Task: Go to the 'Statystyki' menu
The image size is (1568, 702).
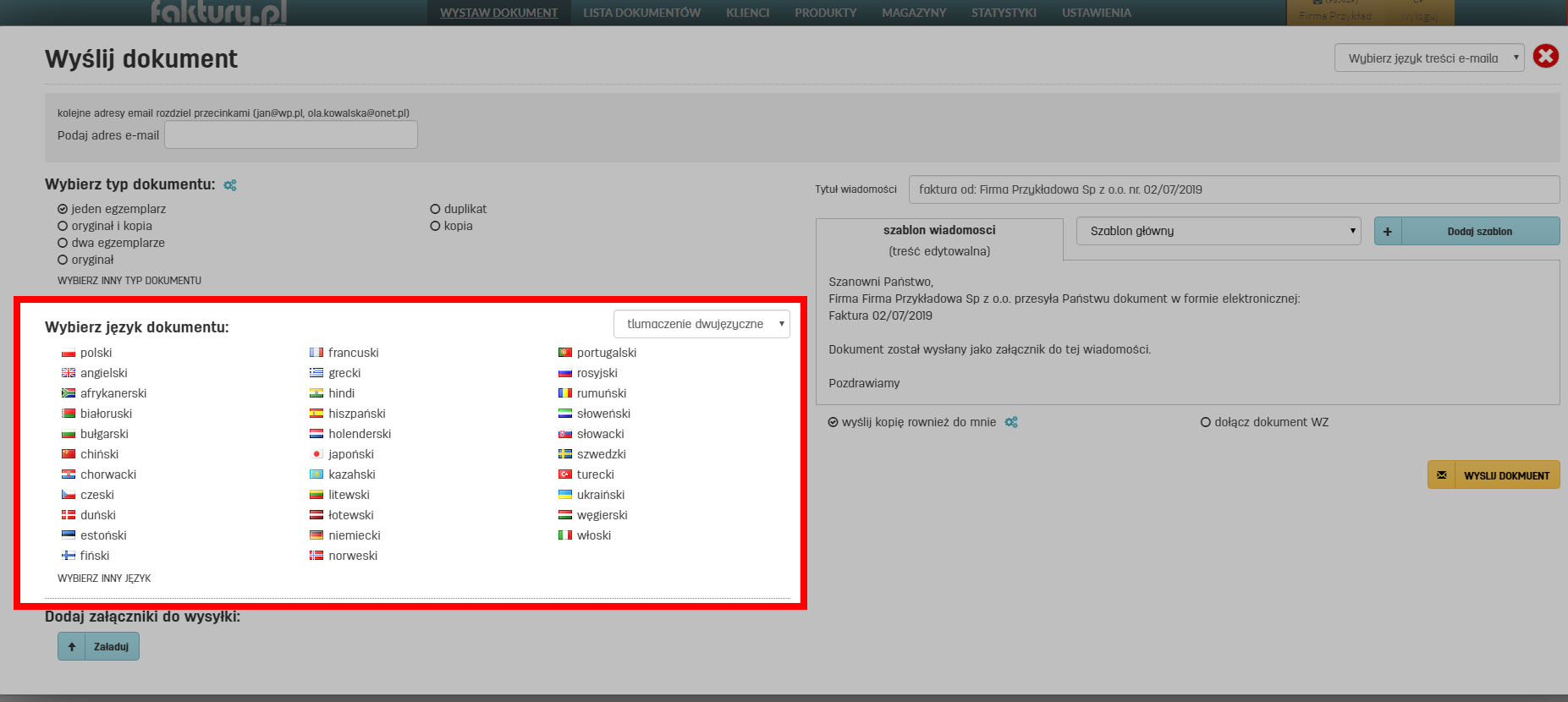Action: (1004, 13)
